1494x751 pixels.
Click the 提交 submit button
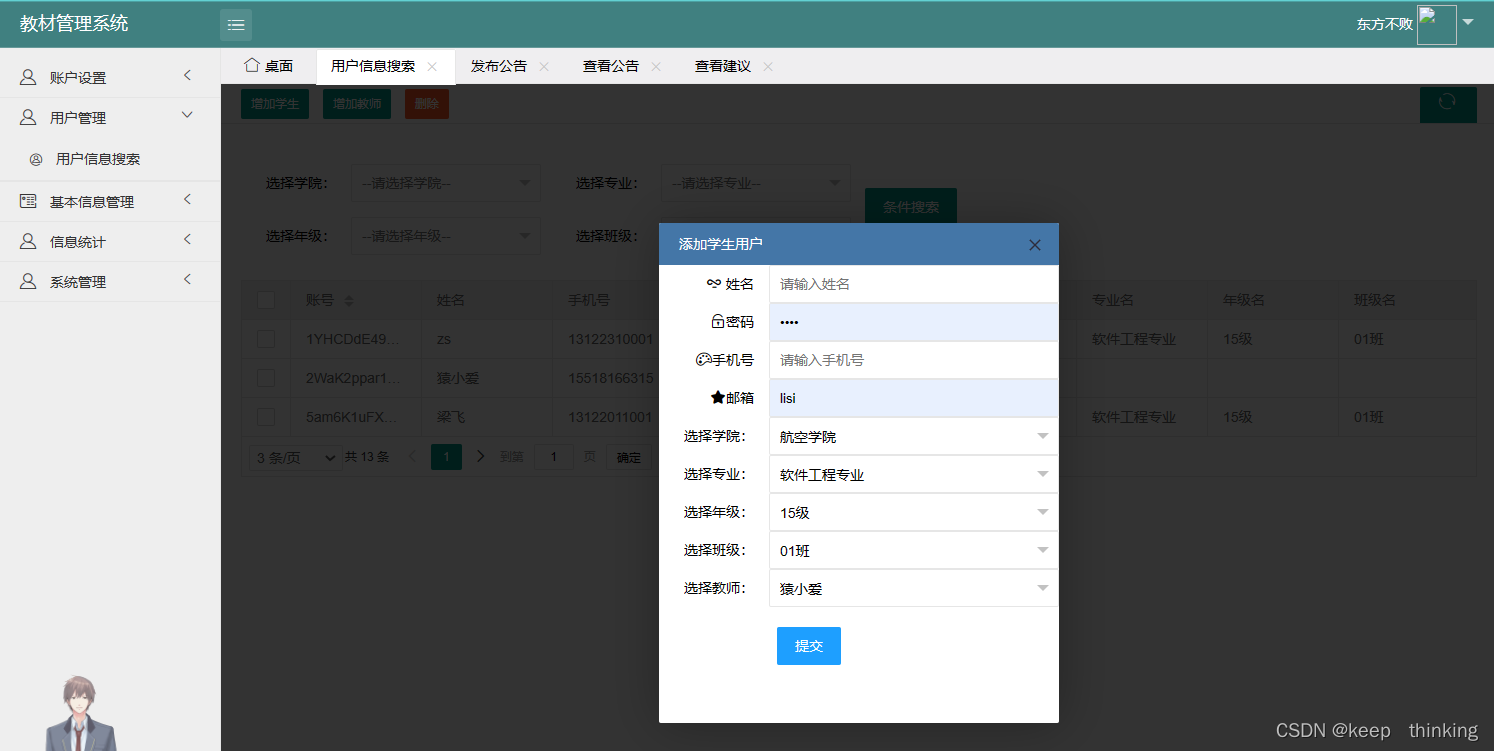[x=809, y=646]
